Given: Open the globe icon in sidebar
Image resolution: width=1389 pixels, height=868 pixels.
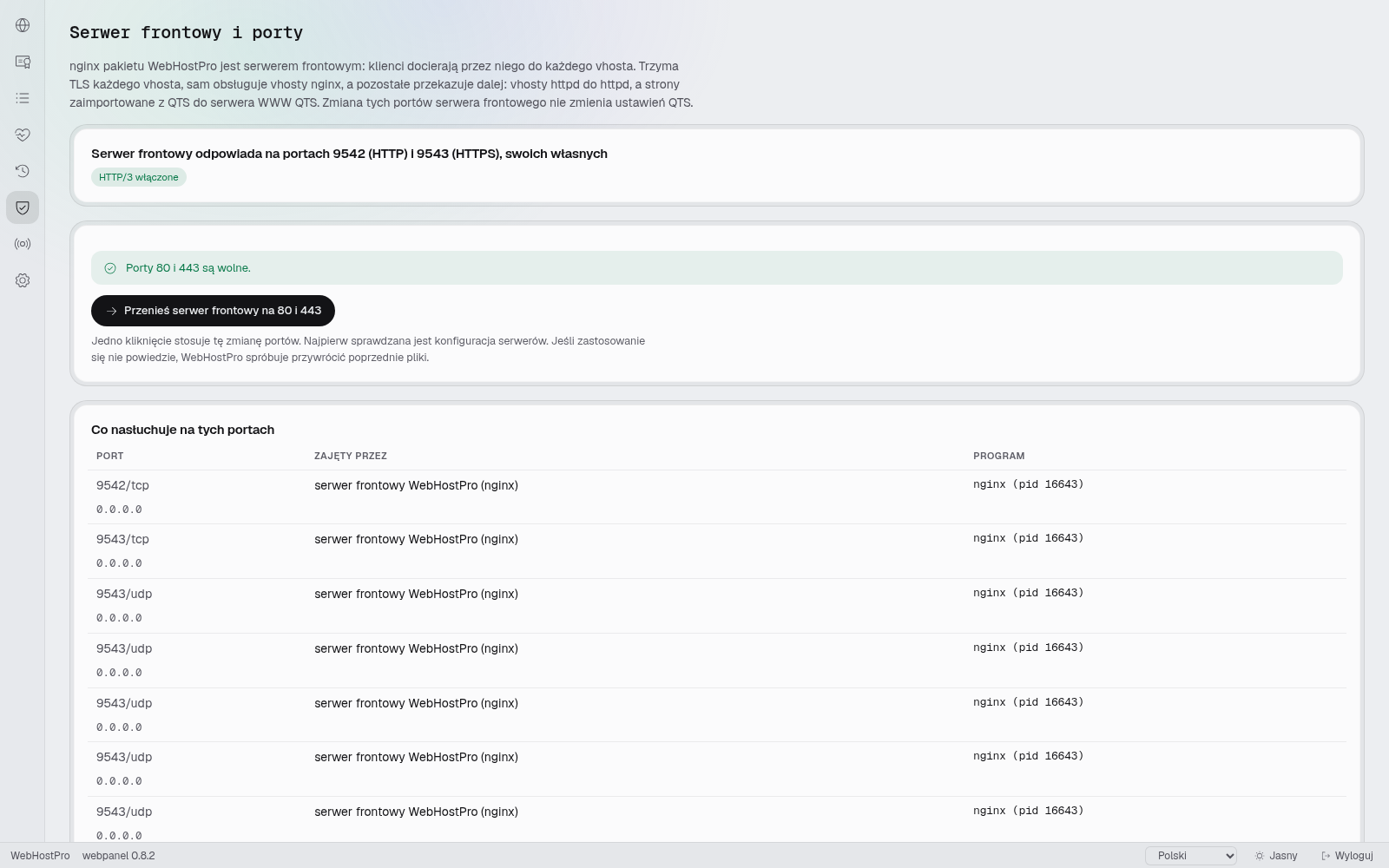Looking at the screenshot, I should point(23,25).
